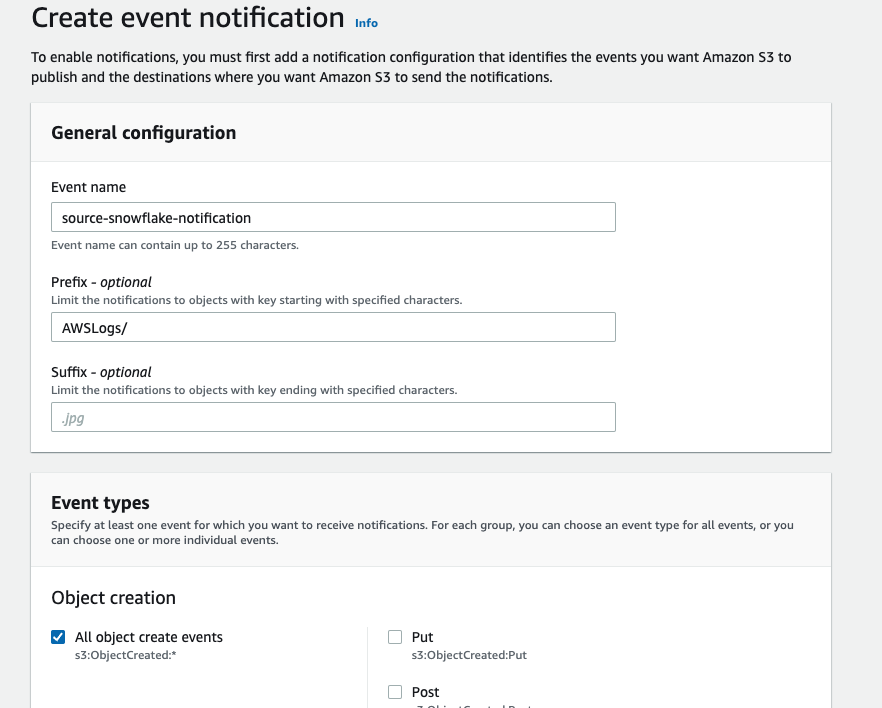Image resolution: width=882 pixels, height=708 pixels.
Task: Click the "All object create events" label text
Action: 149,637
